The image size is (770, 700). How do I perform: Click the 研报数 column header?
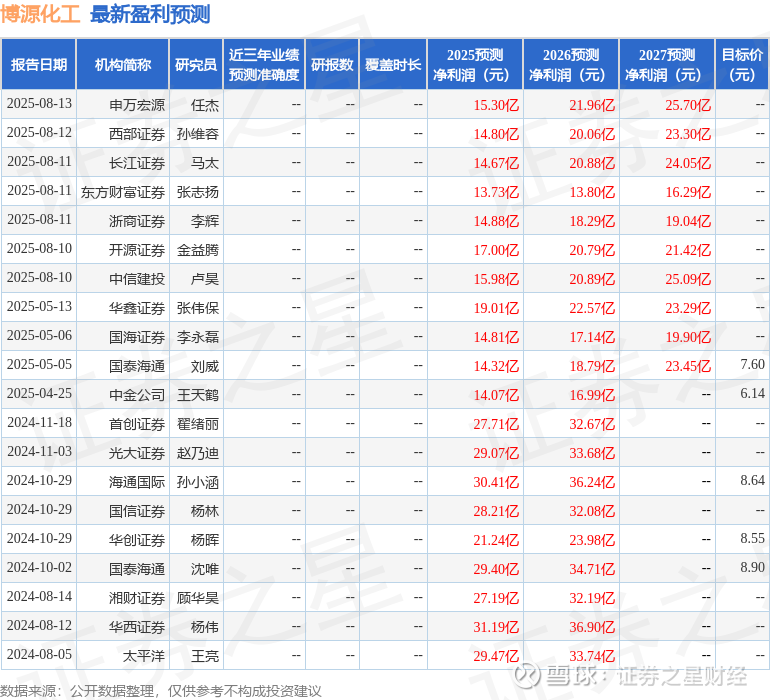click(x=332, y=64)
